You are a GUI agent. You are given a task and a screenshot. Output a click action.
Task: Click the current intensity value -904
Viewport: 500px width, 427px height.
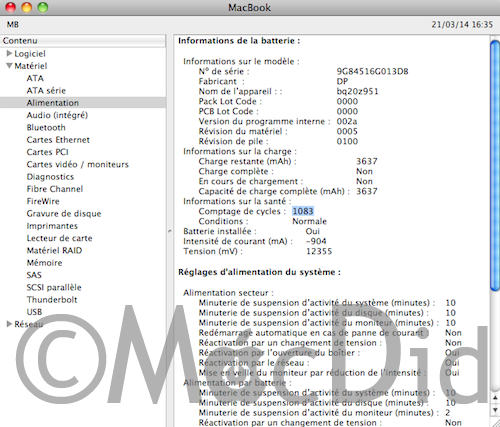coord(316,241)
